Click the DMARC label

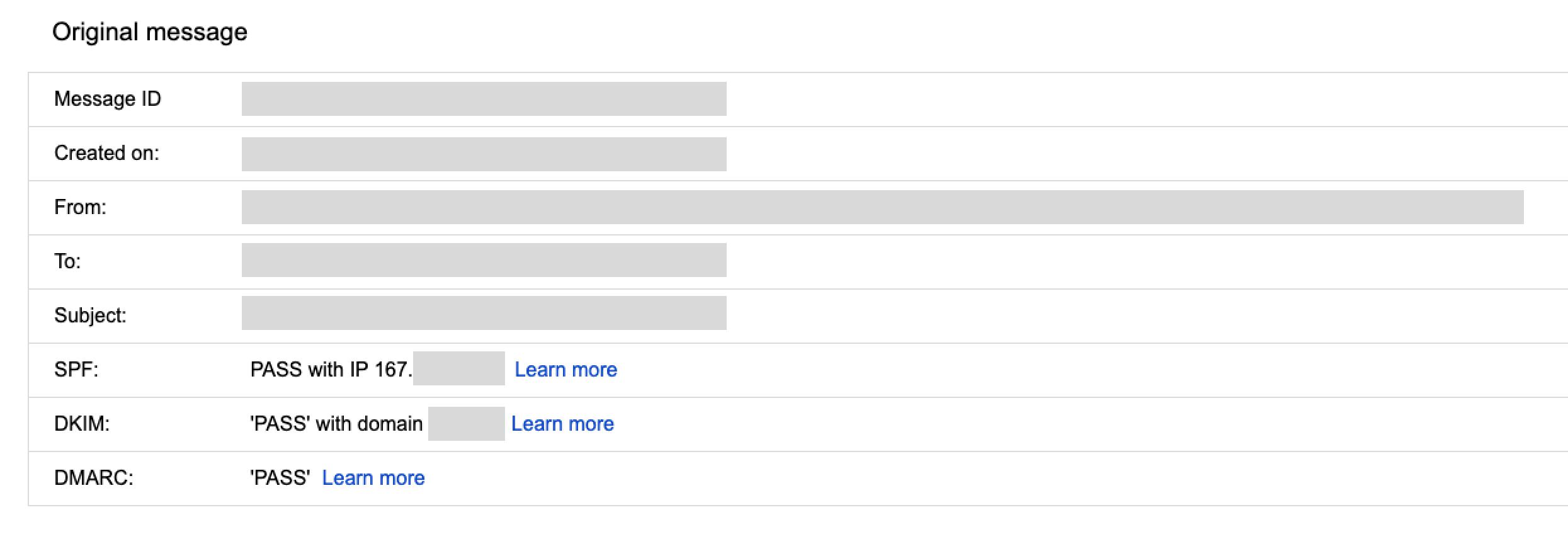94,478
